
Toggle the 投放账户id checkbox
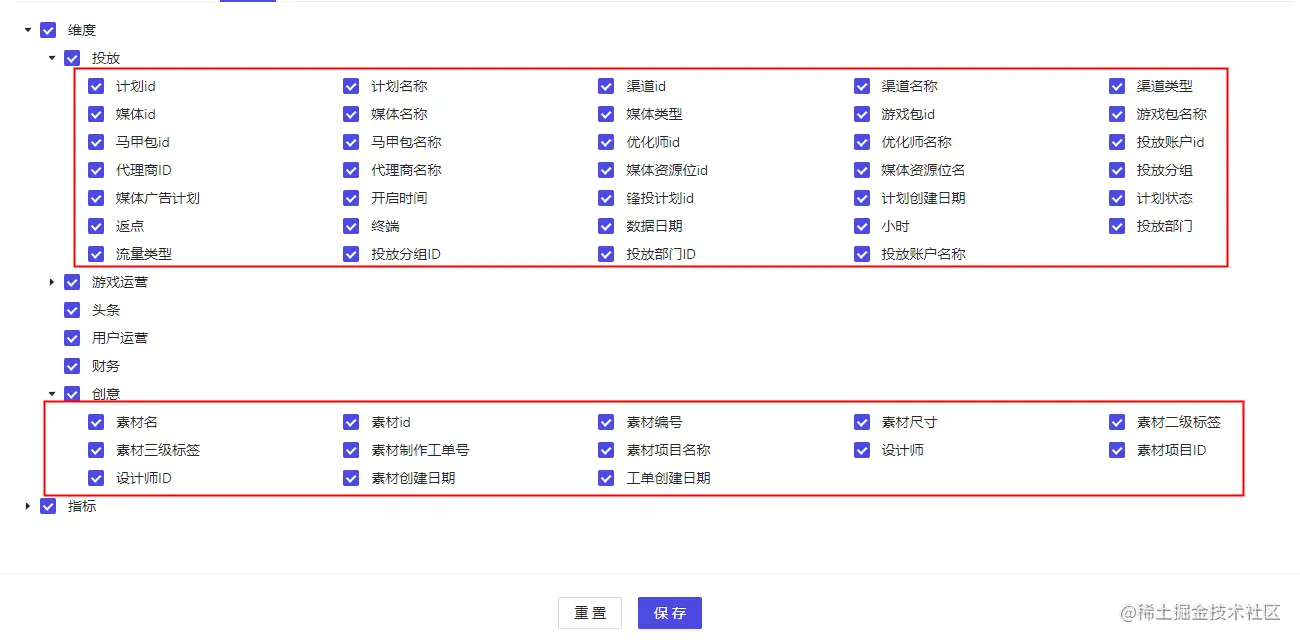[1117, 142]
